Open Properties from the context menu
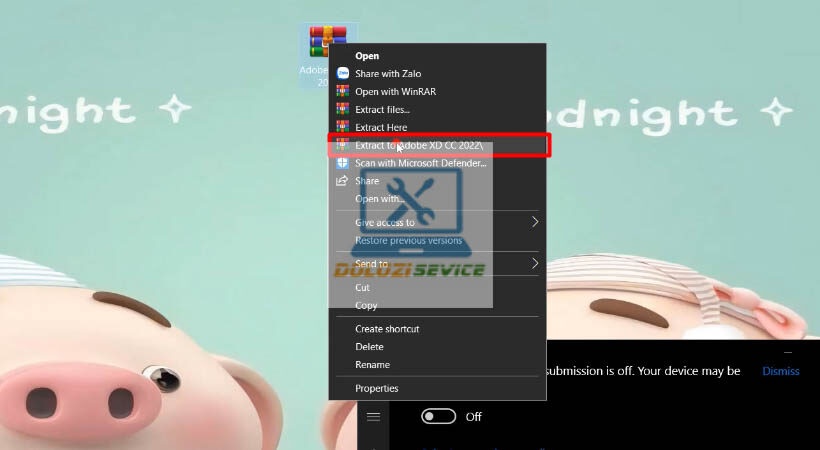Screen dimensions: 820x450 (437, 388)
